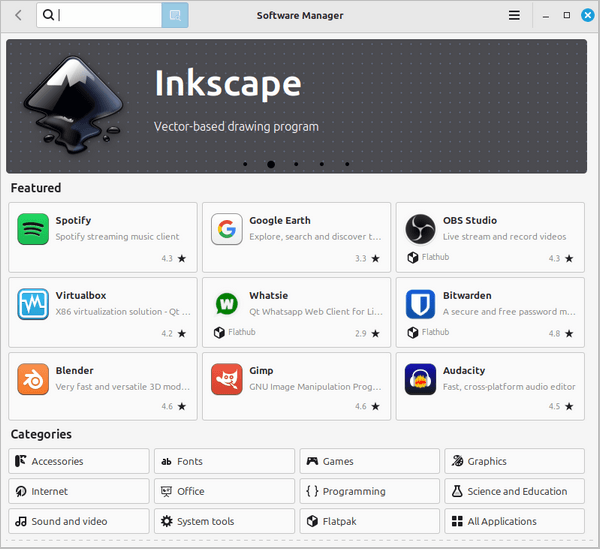Click the Spotify app icon
Screen dimensions: 600x549
[33, 229]
